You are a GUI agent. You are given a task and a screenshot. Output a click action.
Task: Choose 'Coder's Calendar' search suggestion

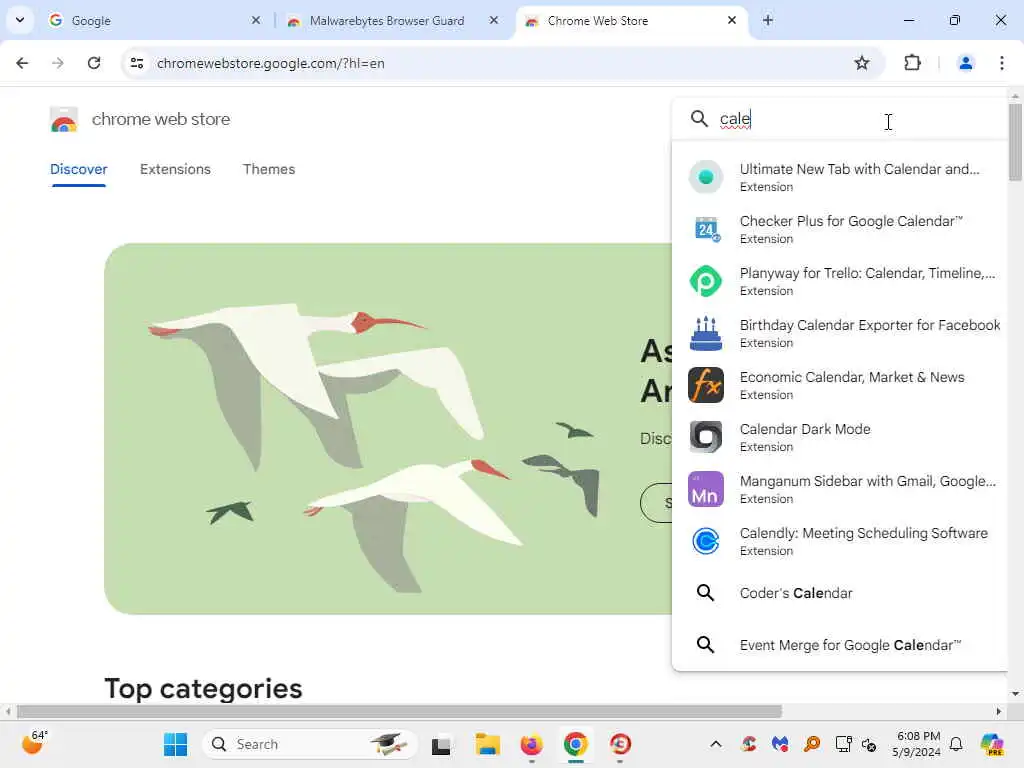coord(796,593)
